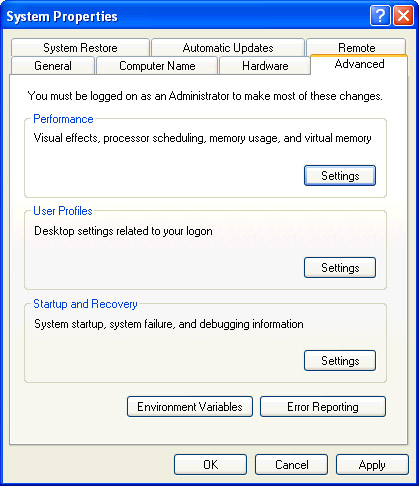Viewport: 419px width, 486px height.
Task: Click the Environment Variables button
Action: pyautogui.click(x=190, y=407)
